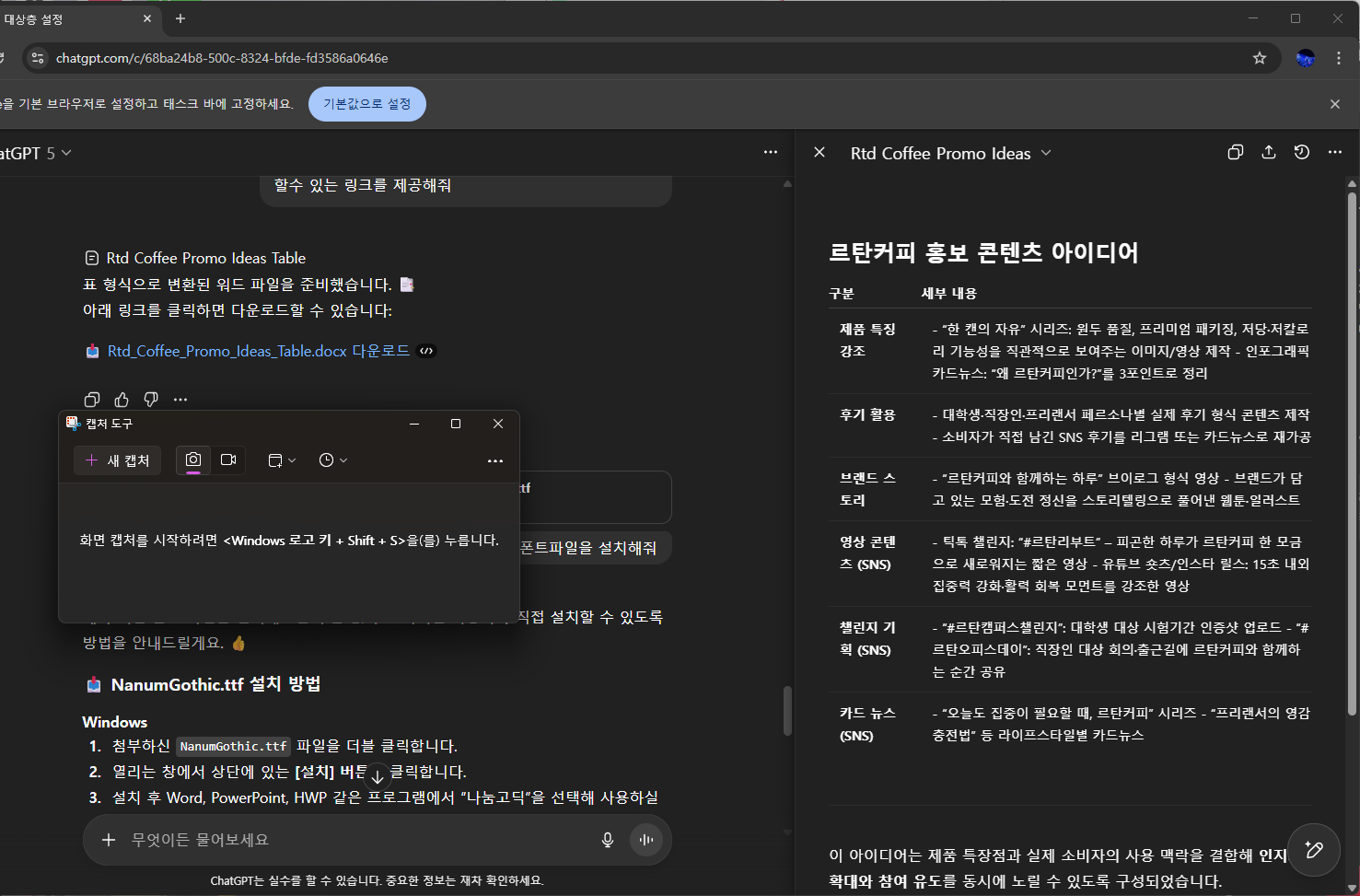Click the address bar URL
Screen dimensions: 1360x896
(x=222, y=58)
